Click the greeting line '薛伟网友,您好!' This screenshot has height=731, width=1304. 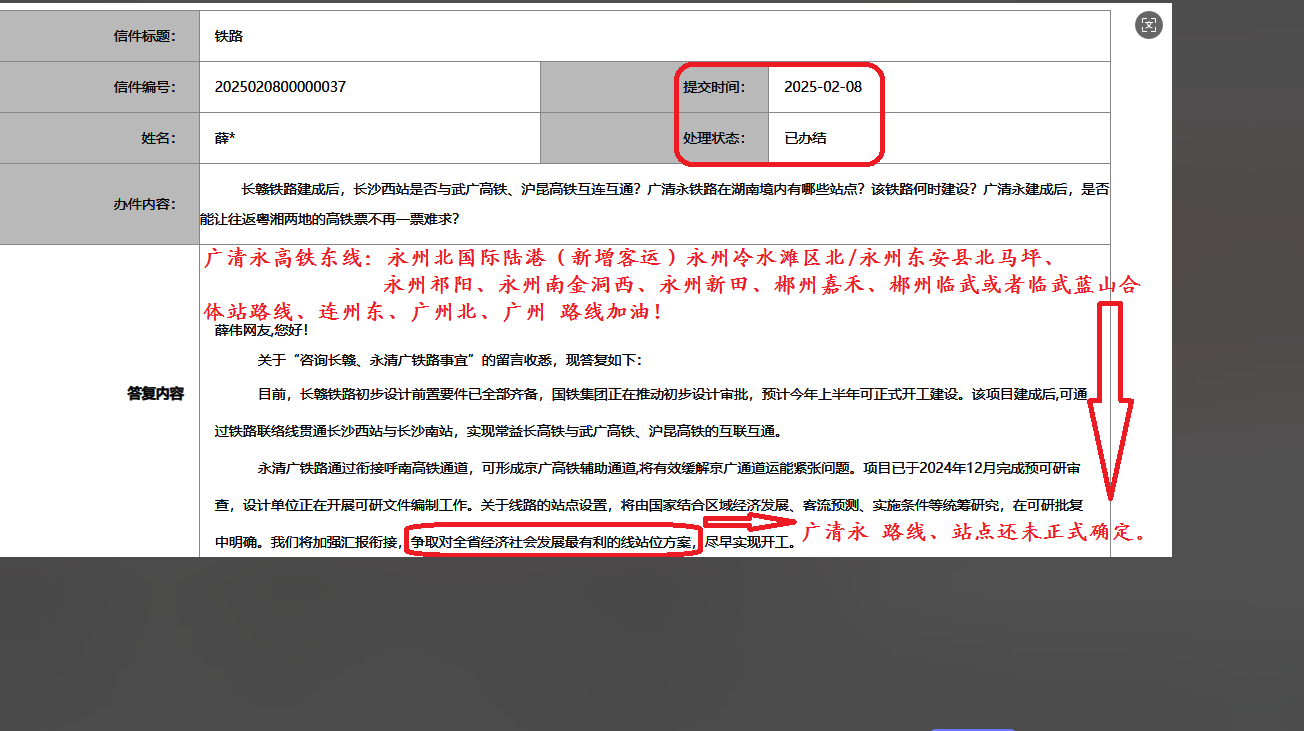pos(262,330)
